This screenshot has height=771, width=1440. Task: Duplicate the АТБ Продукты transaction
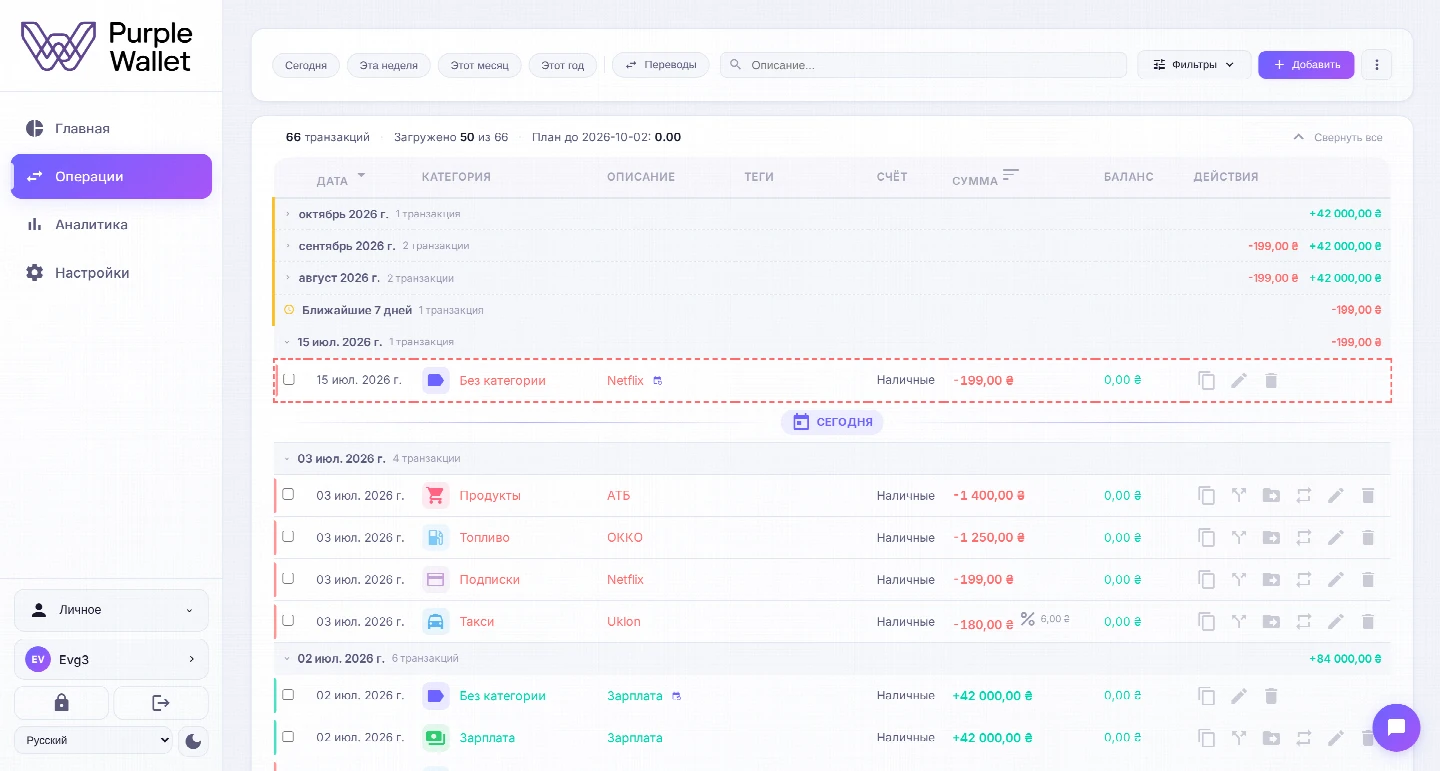tap(1207, 495)
